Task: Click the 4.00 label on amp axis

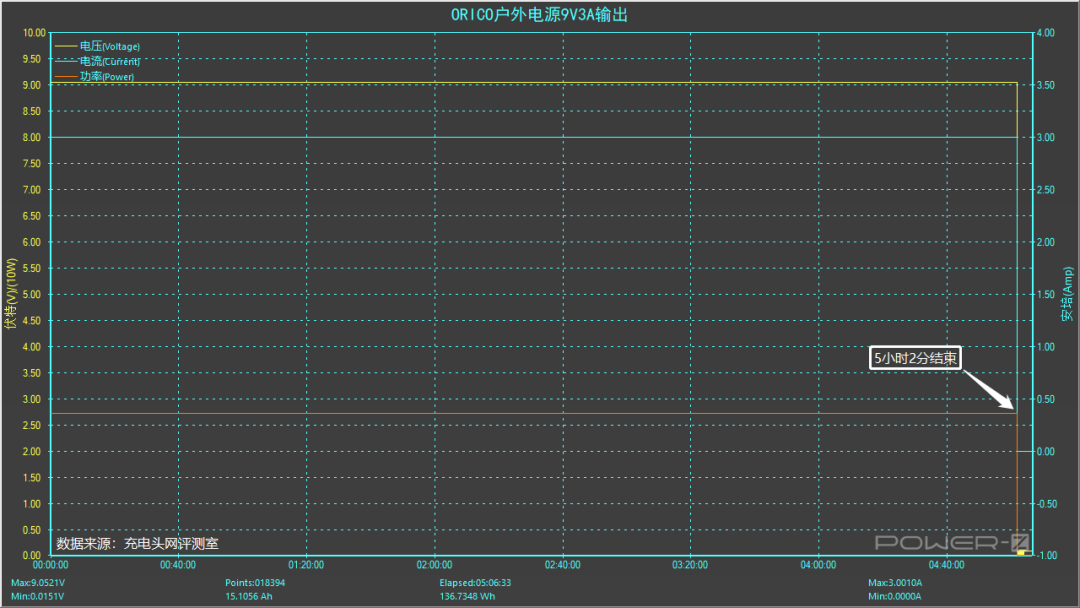Action: click(x=1046, y=32)
